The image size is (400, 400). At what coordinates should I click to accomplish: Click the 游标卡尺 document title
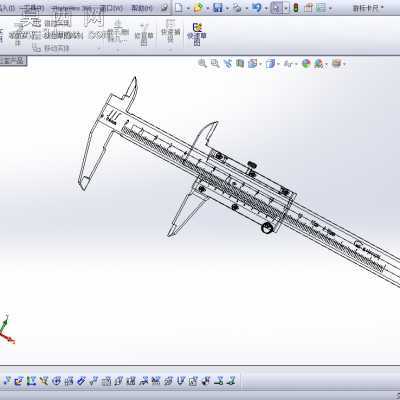tap(366, 8)
